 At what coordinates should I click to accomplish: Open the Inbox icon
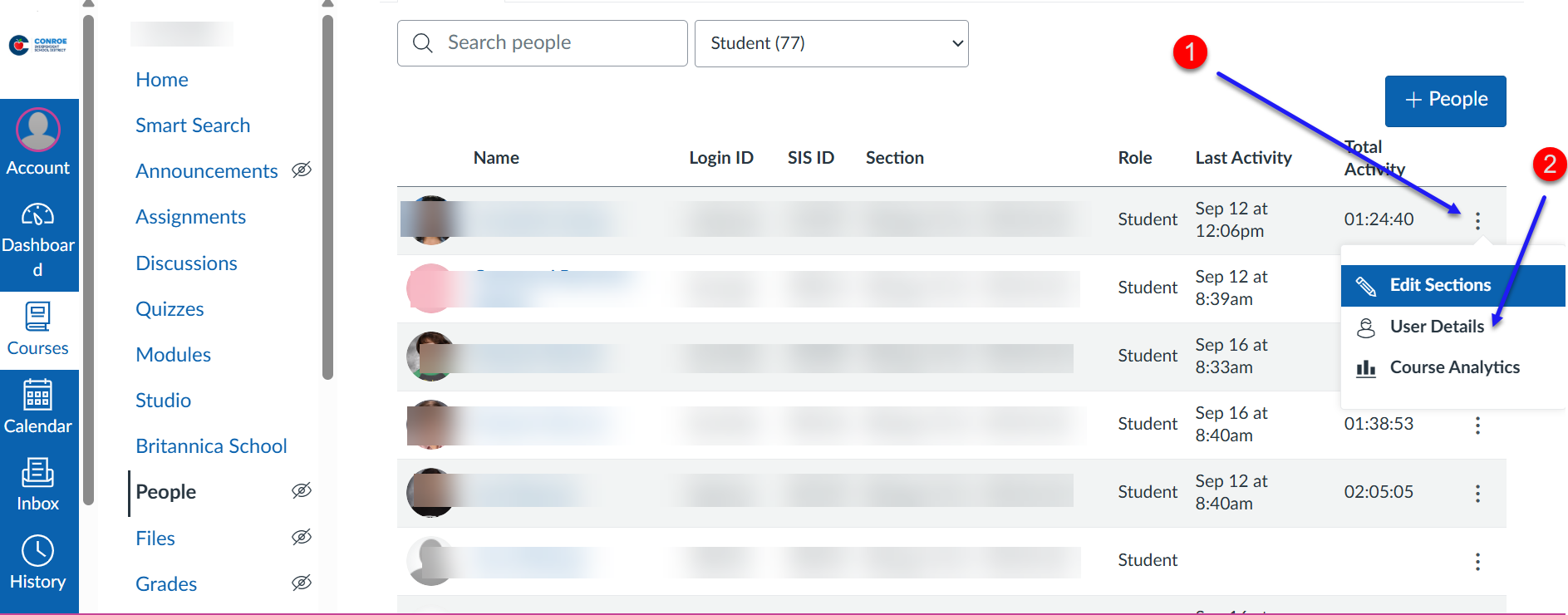[x=38, y=472]
